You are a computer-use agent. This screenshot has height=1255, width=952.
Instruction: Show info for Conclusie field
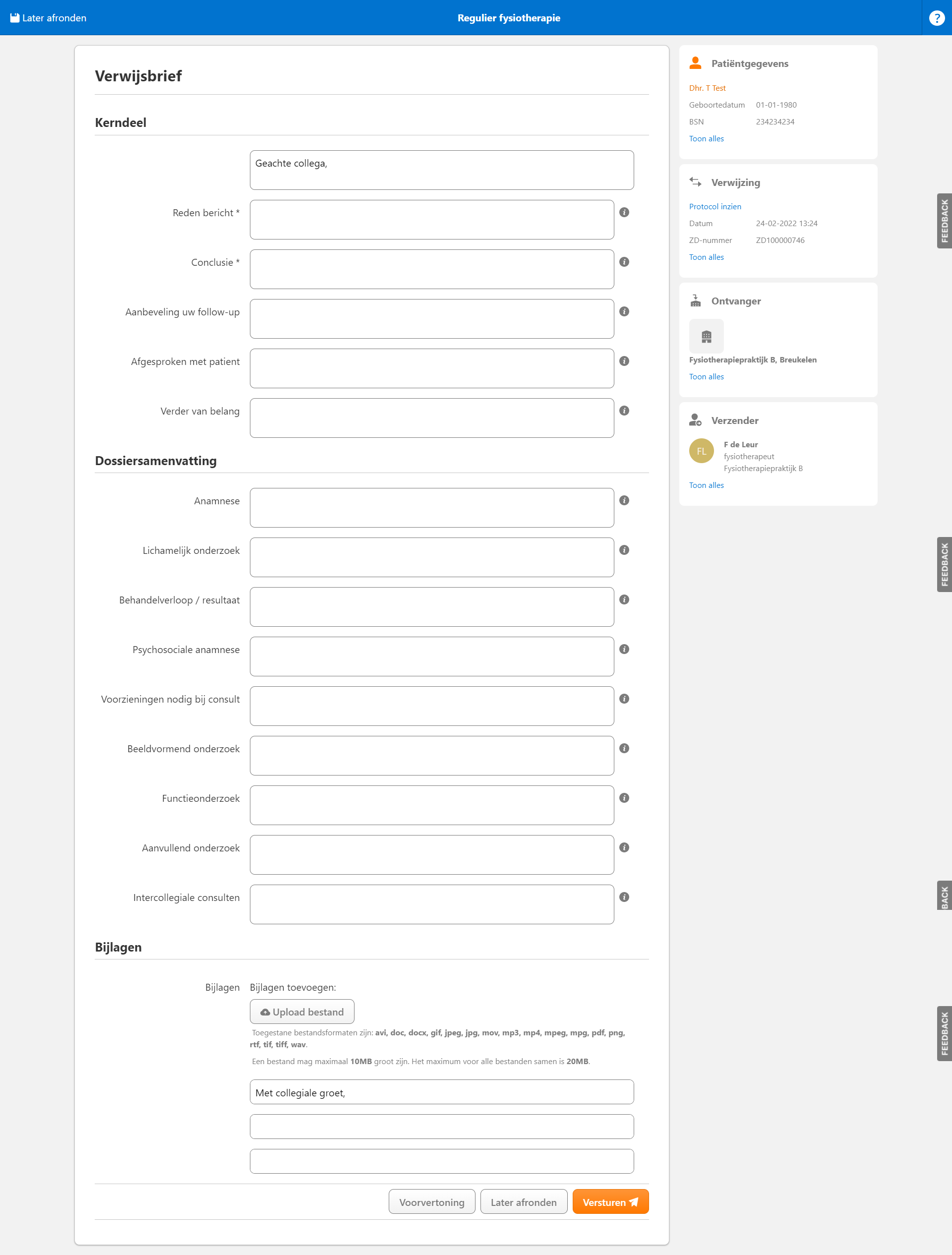click(x=624, y=261)
